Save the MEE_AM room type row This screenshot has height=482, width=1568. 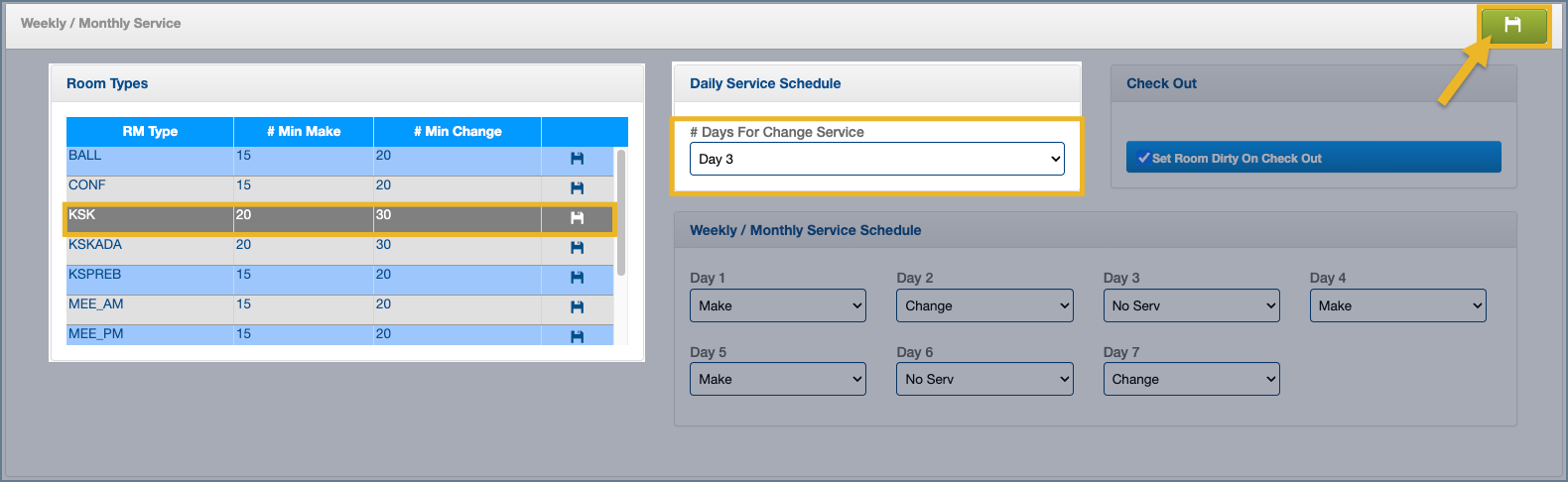click(577, 307)
